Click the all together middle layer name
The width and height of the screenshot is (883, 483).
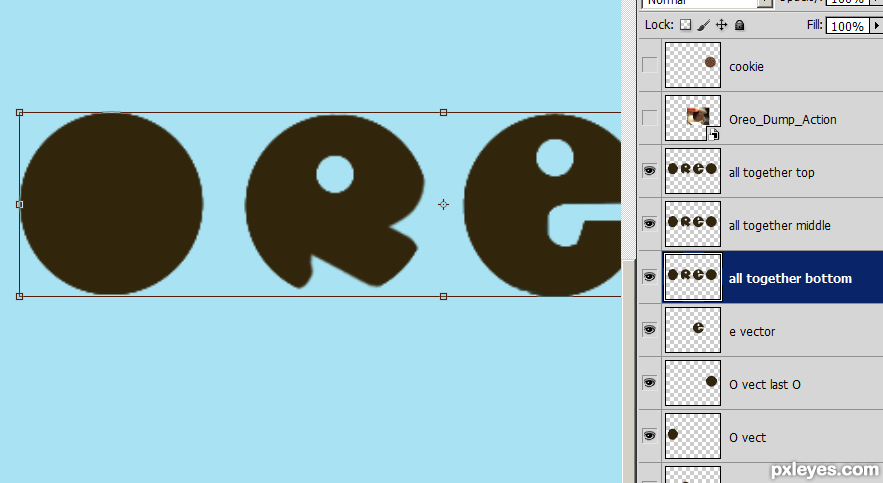(779, 226)
